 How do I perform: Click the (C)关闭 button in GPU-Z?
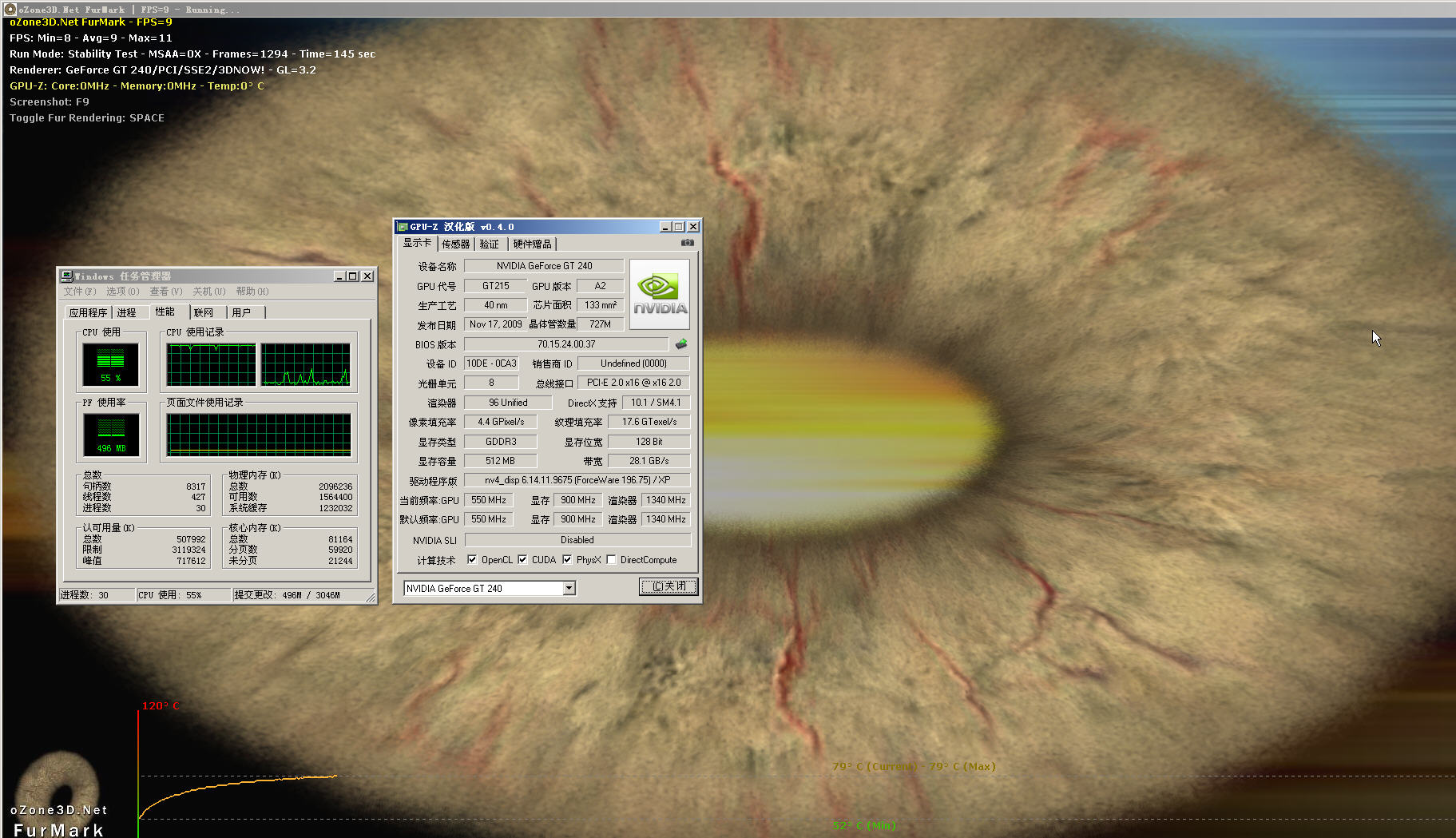click(x=668, y=586)
